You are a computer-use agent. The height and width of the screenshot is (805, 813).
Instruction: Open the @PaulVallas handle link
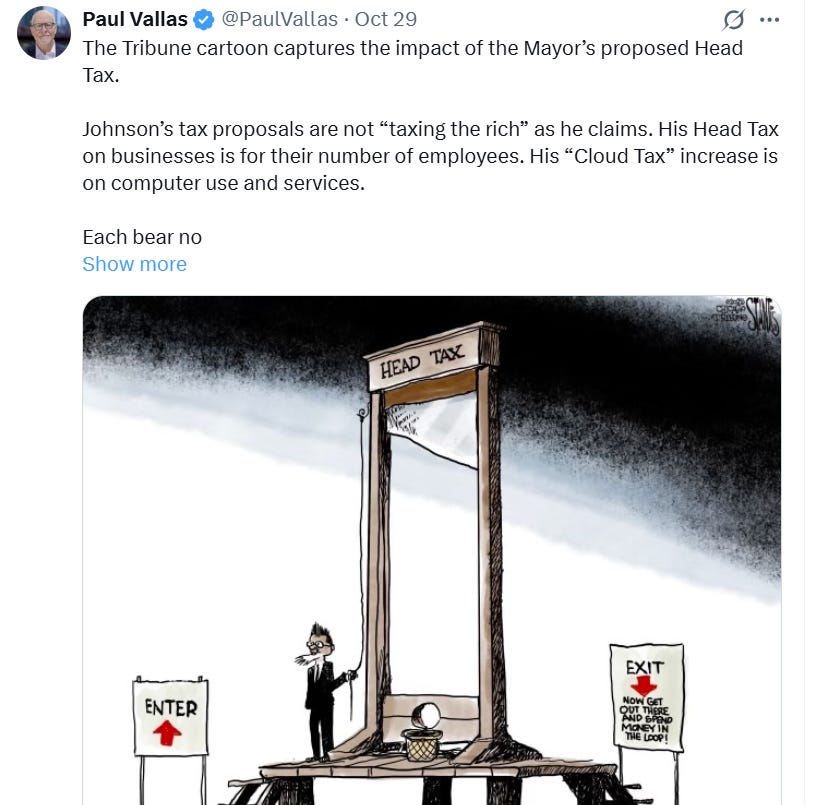pos(279,20)
